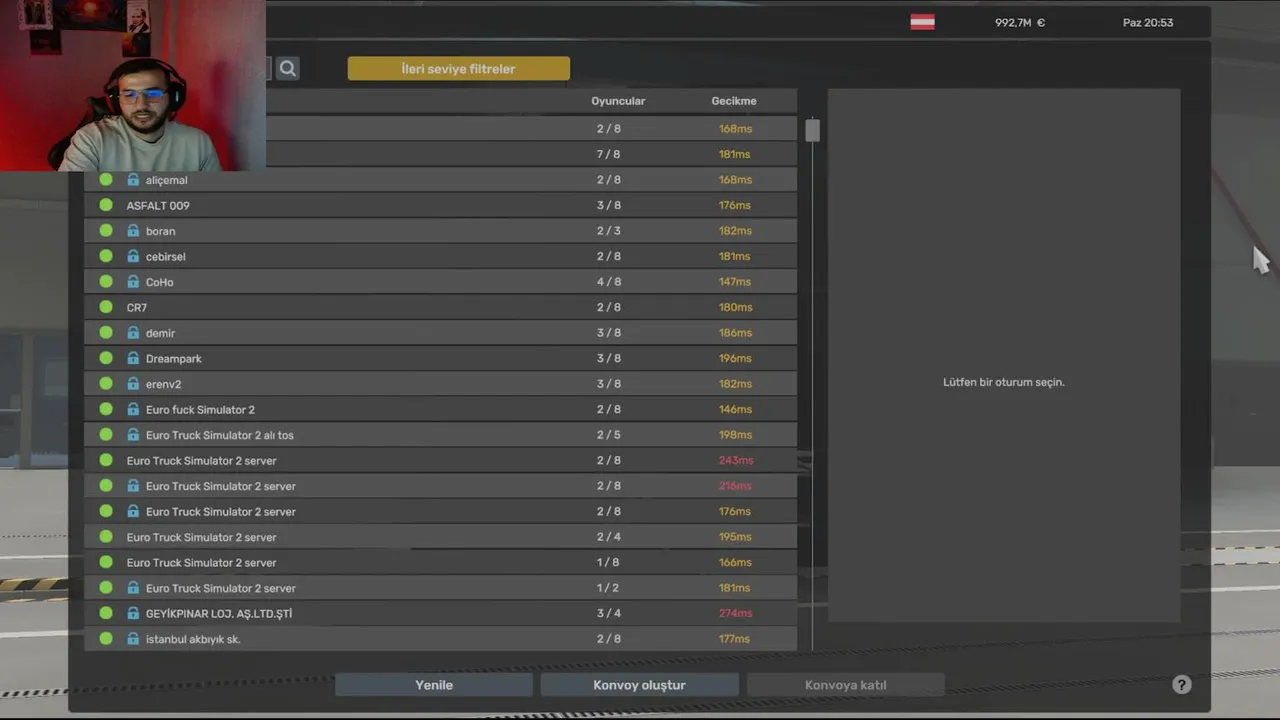The image size is (1280, 720).
Task: Click the 196ms latency value
Action: (x=735, y=358)
